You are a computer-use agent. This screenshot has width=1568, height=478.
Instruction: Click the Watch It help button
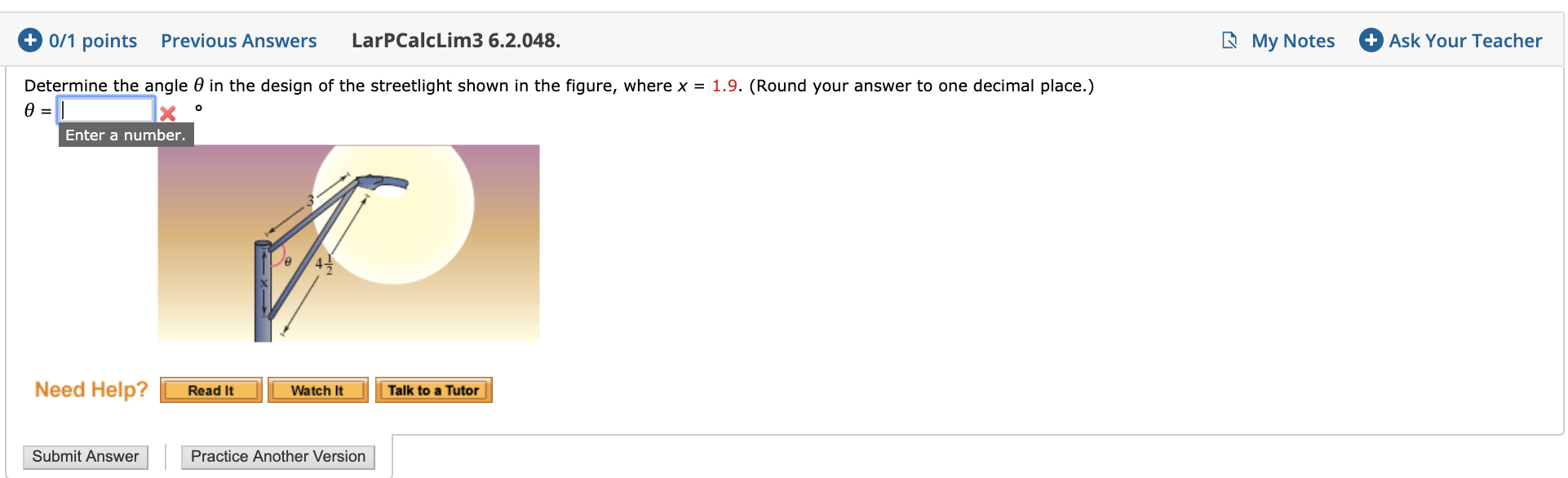pyautogui.click(x=318, y=390)
